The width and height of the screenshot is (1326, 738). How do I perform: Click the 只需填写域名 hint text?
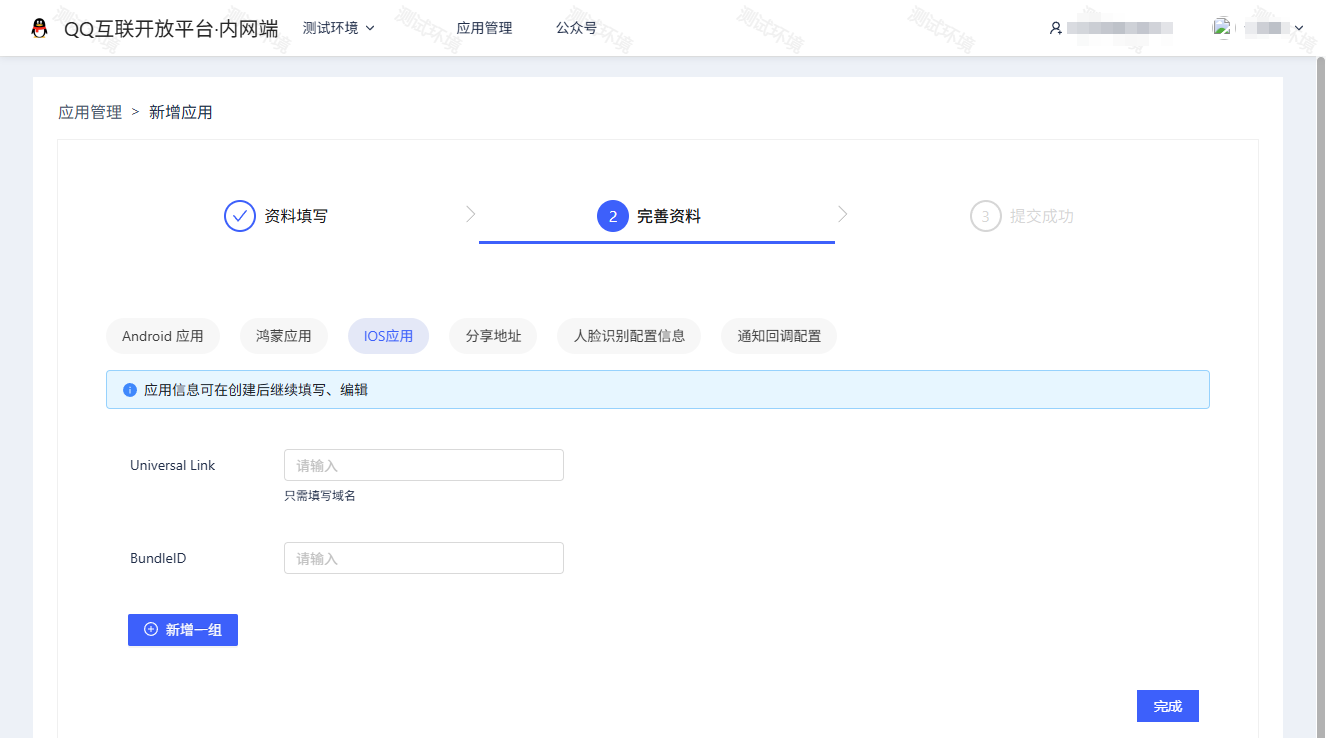pyautogui.click(x=320, y=496)
